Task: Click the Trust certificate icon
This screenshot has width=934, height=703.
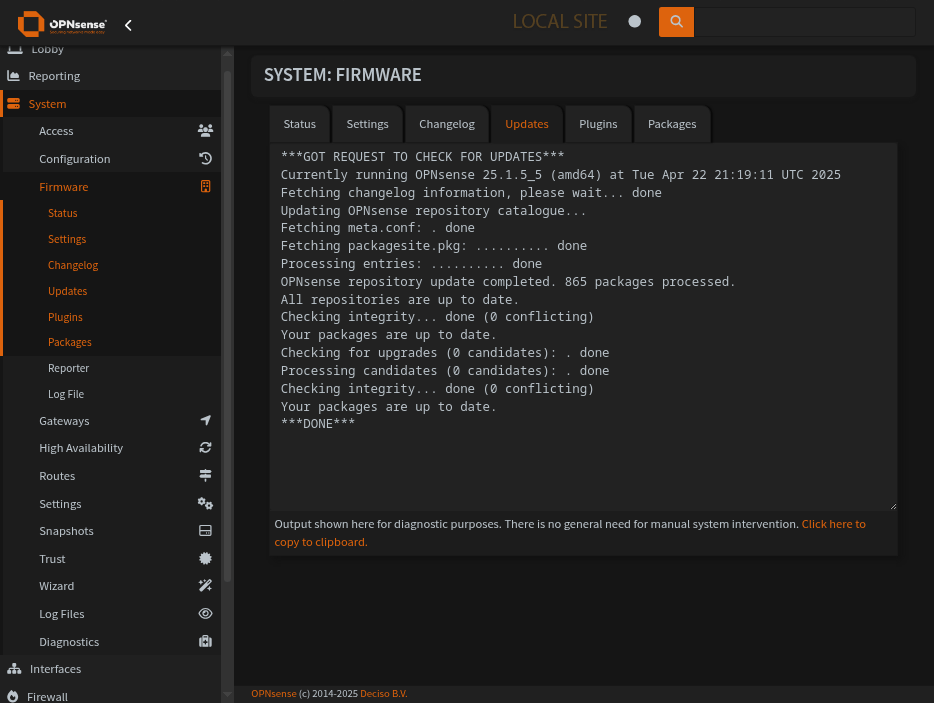Action: 206,558
